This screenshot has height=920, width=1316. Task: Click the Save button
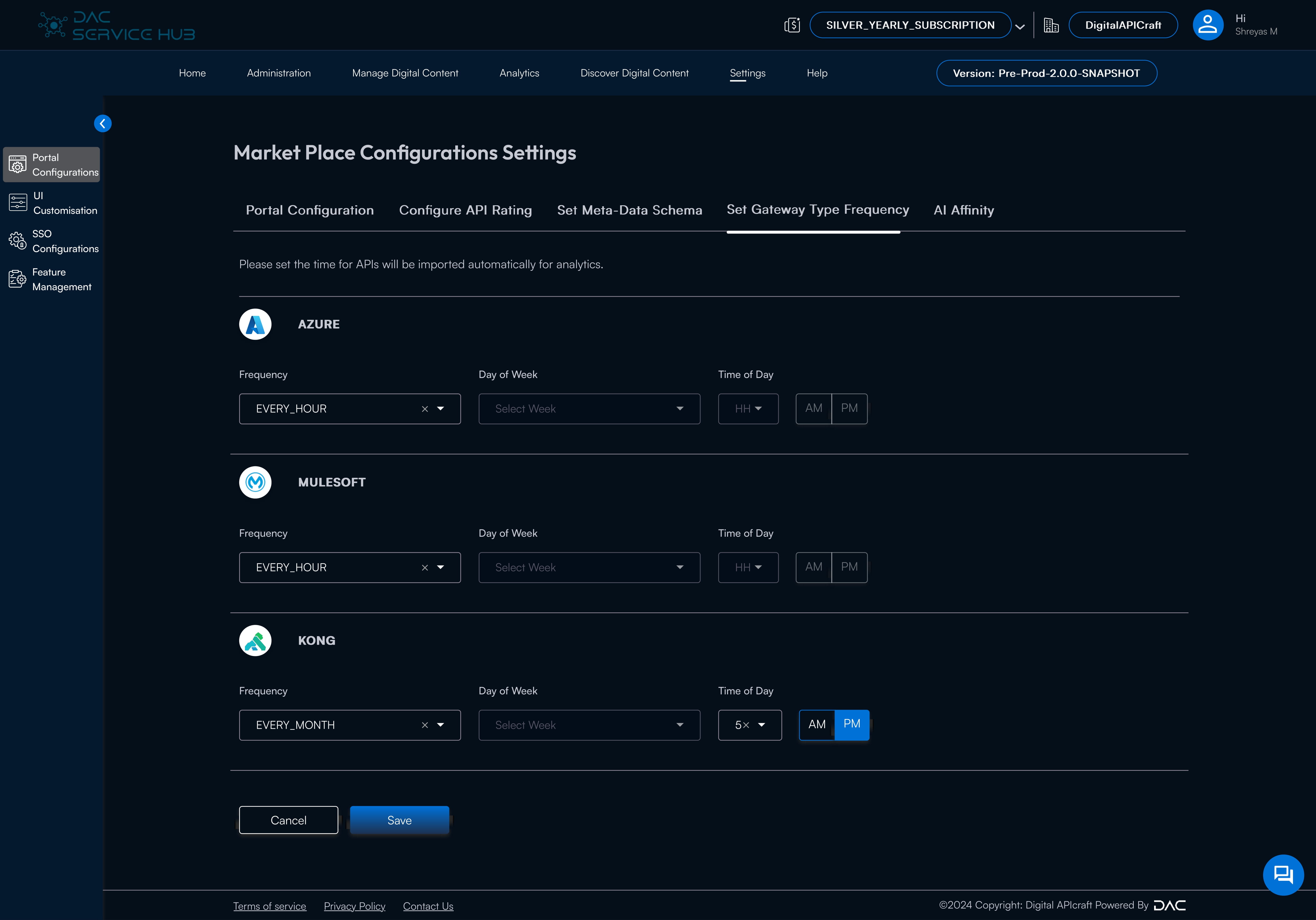click(x=399, y=820)
